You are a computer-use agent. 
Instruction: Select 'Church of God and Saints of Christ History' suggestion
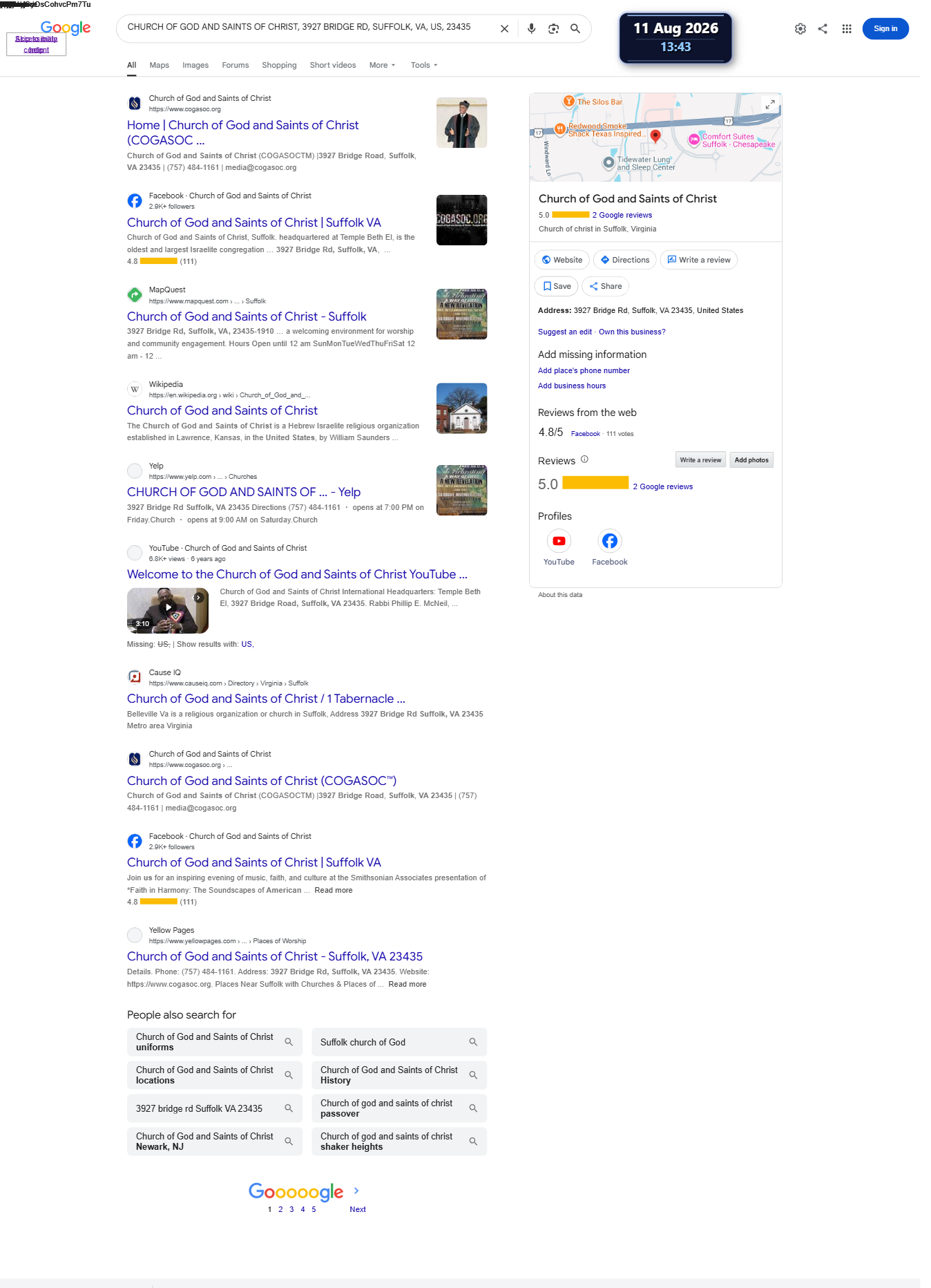tap(399, 1075)
